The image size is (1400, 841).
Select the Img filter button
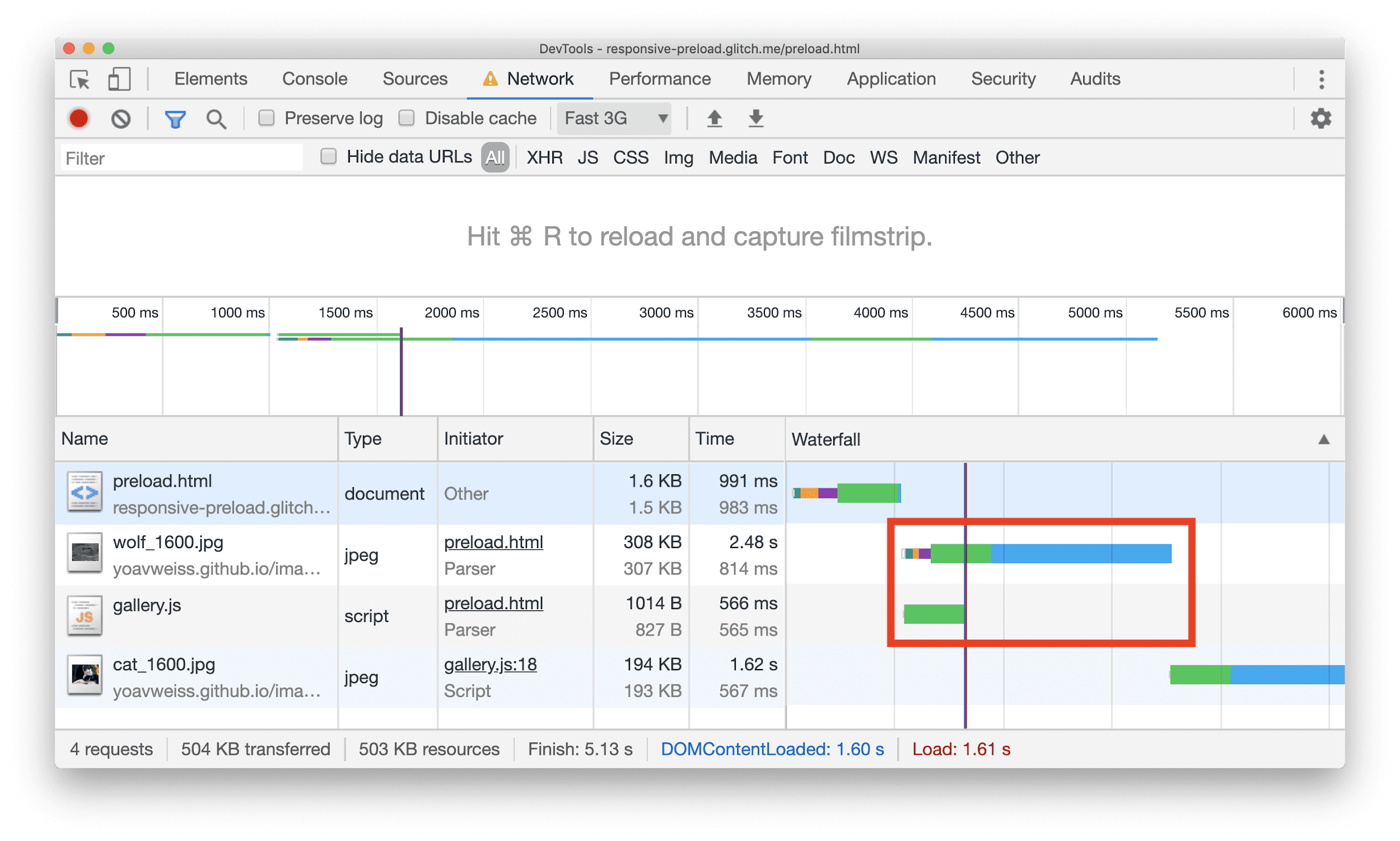tap(676, 157)
